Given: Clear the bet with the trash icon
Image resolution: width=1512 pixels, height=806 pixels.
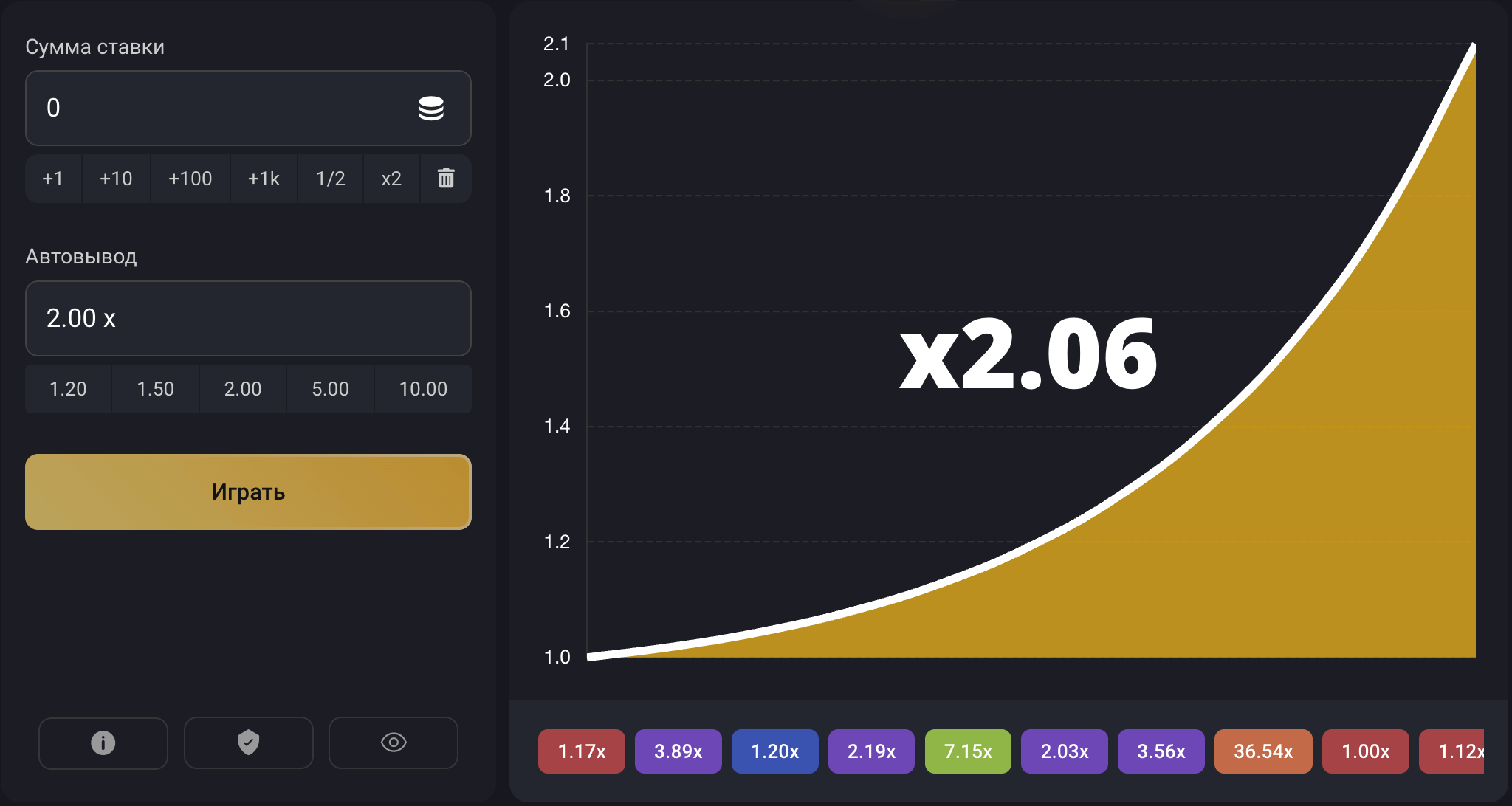Looking at the screenshot, I should 446,179.
